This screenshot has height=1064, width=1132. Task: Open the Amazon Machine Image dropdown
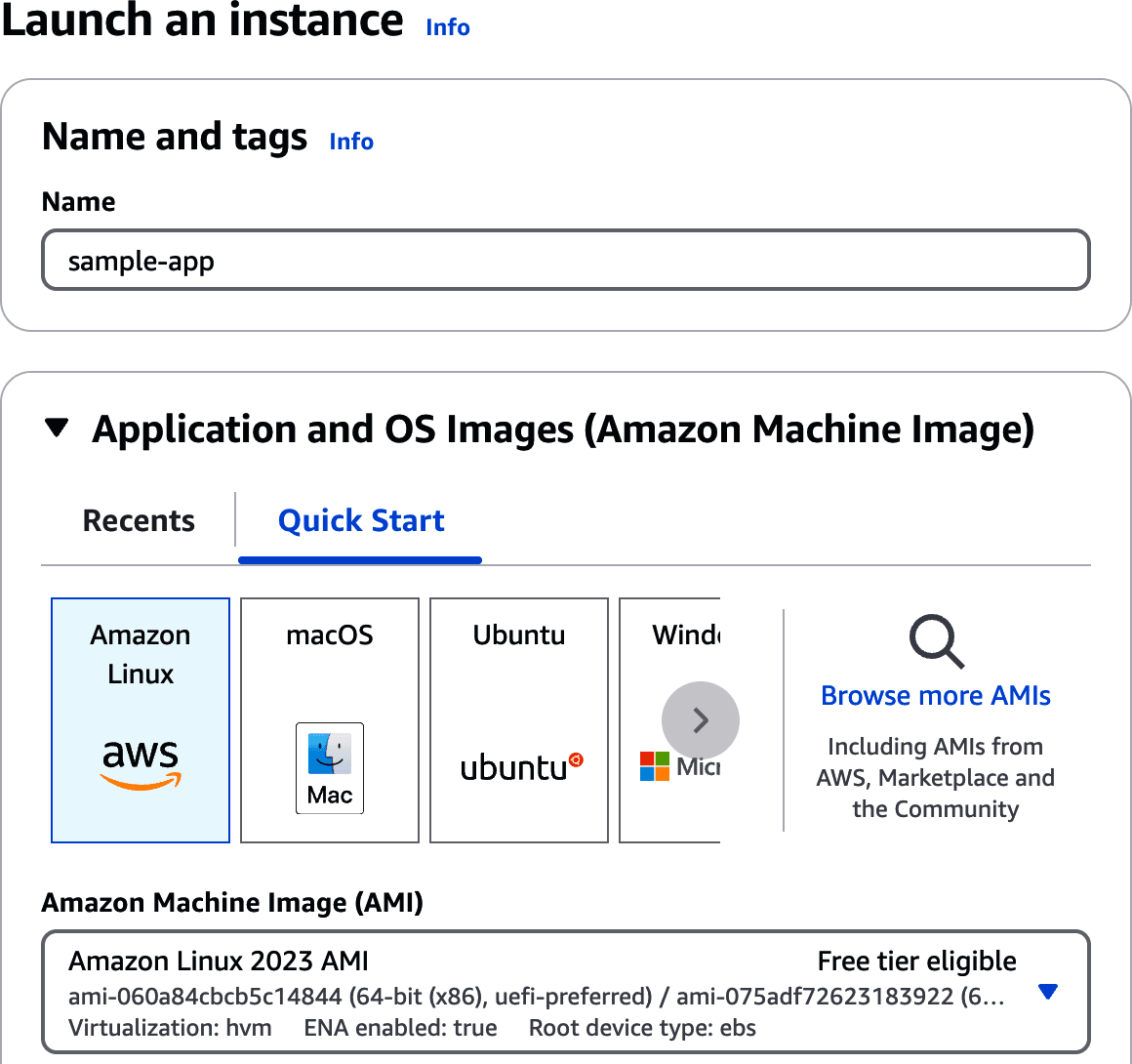tap(565, 991)
